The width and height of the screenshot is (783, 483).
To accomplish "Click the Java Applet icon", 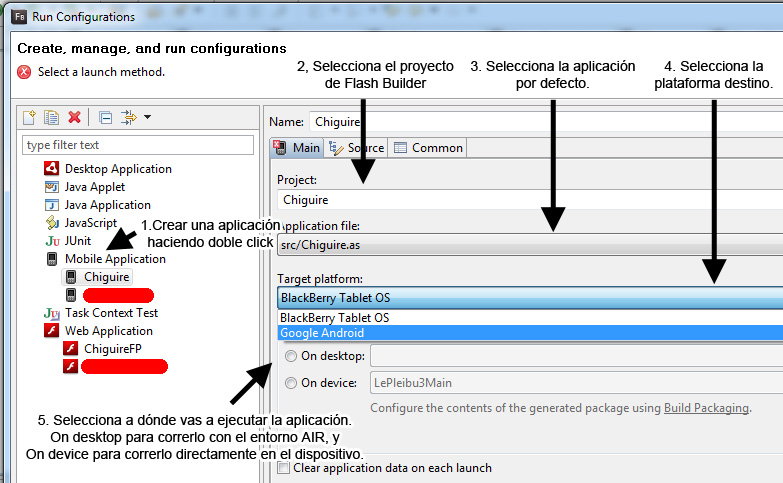I will coord(51,187).
